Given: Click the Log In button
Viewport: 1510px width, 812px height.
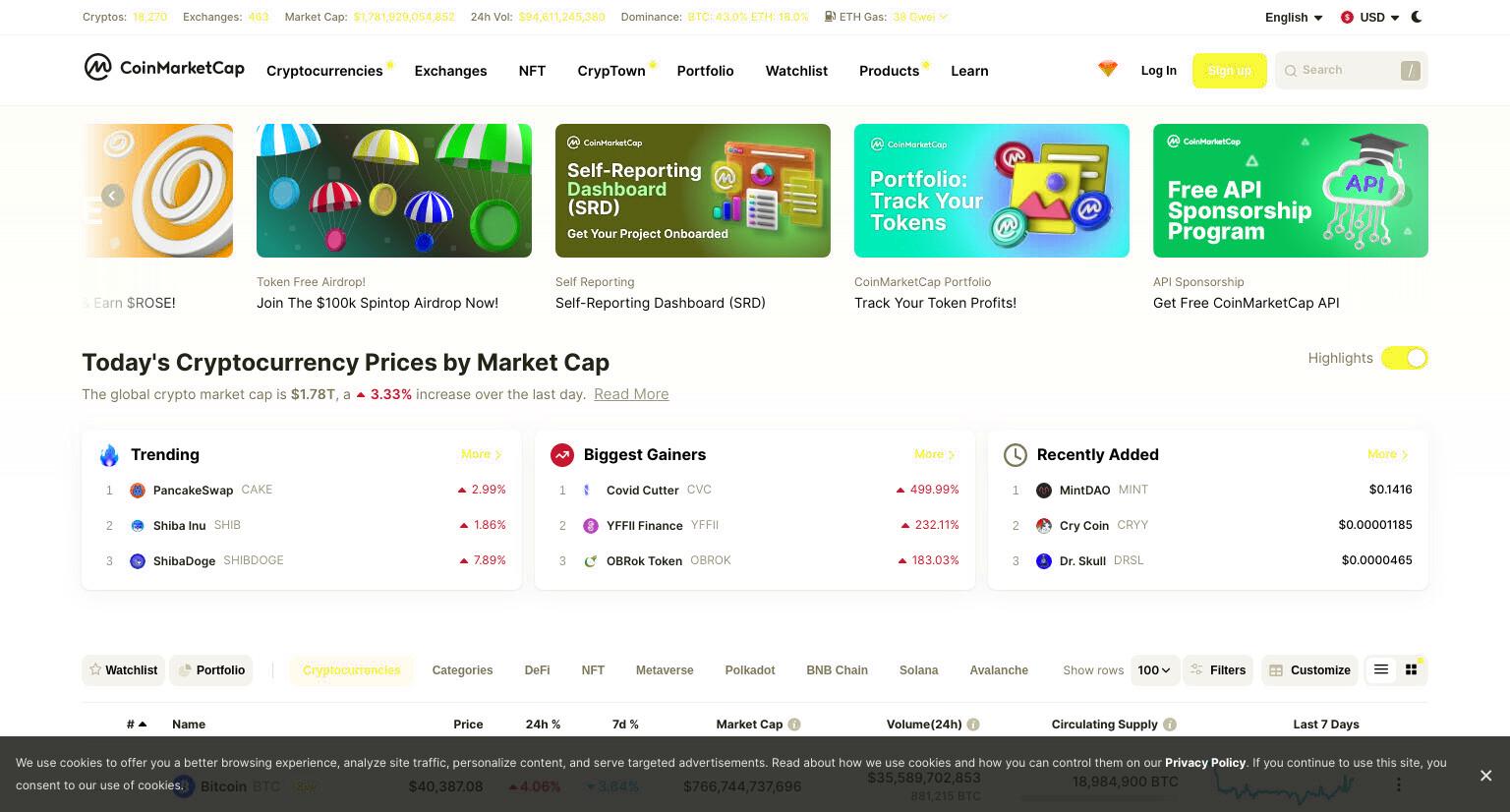Looking at the screenshot, I should pos(1158,71).
